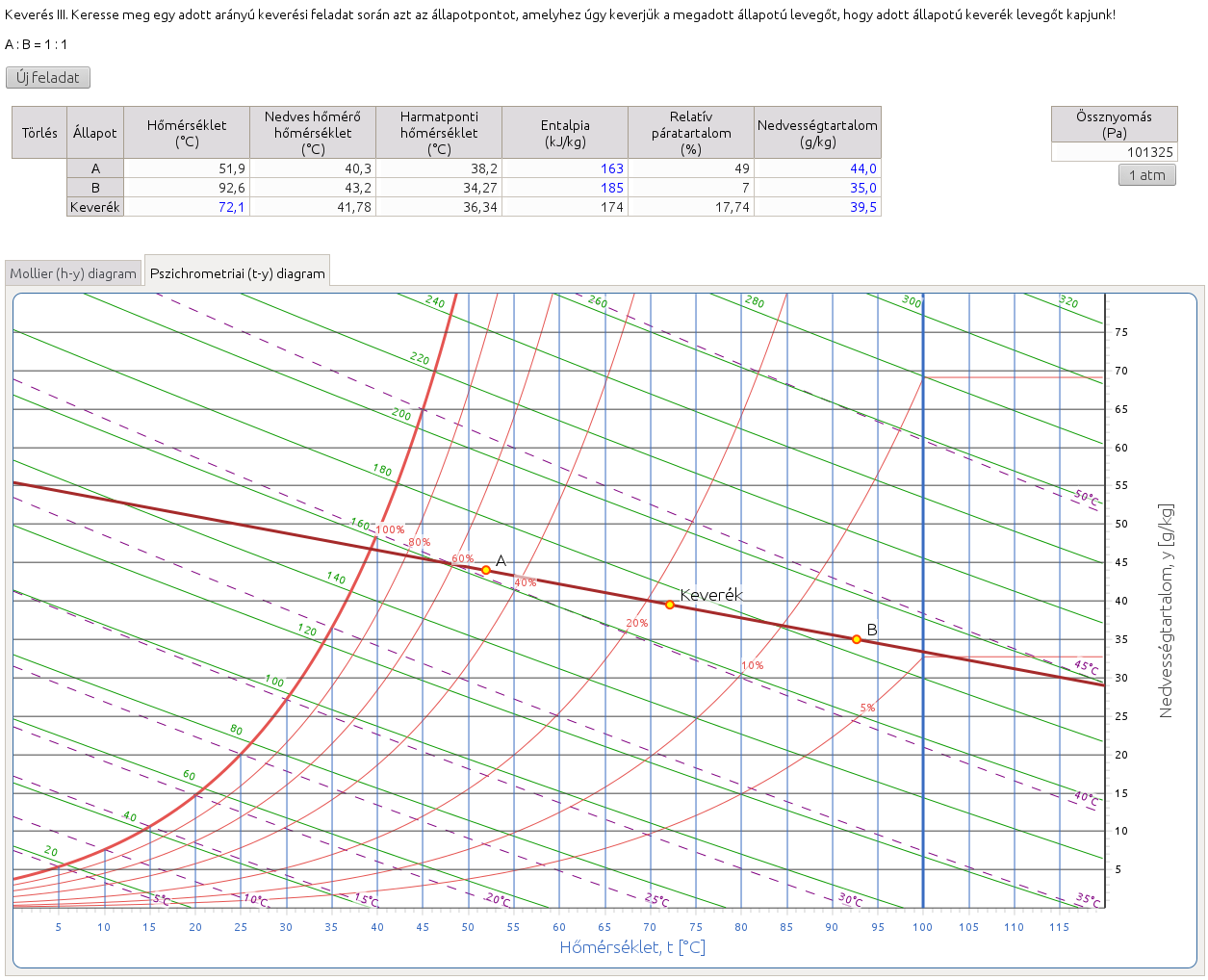
Task: Click the Keverék row label in table
Action: point(95,207)
